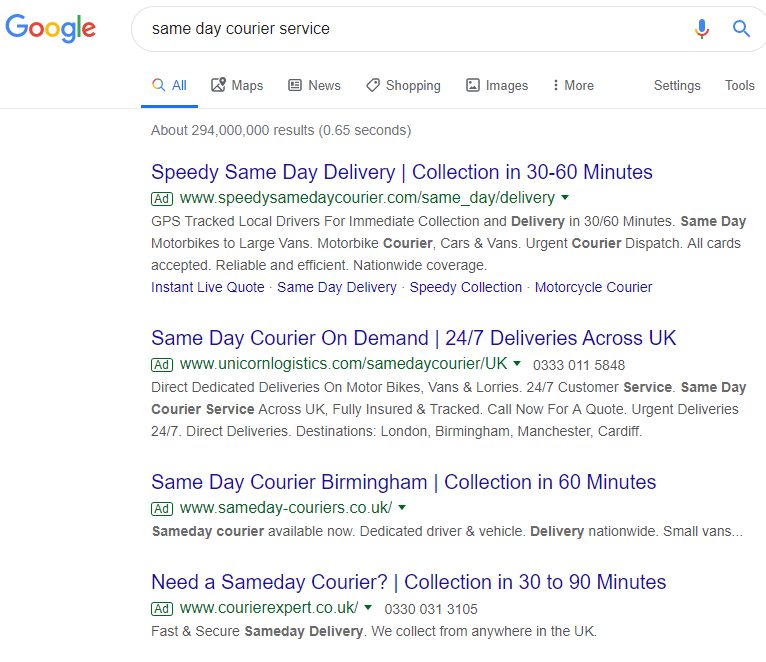Open Same Day Courier Birmingham result
This screenshot has height=662, width=766.
[x=403, y=482]
